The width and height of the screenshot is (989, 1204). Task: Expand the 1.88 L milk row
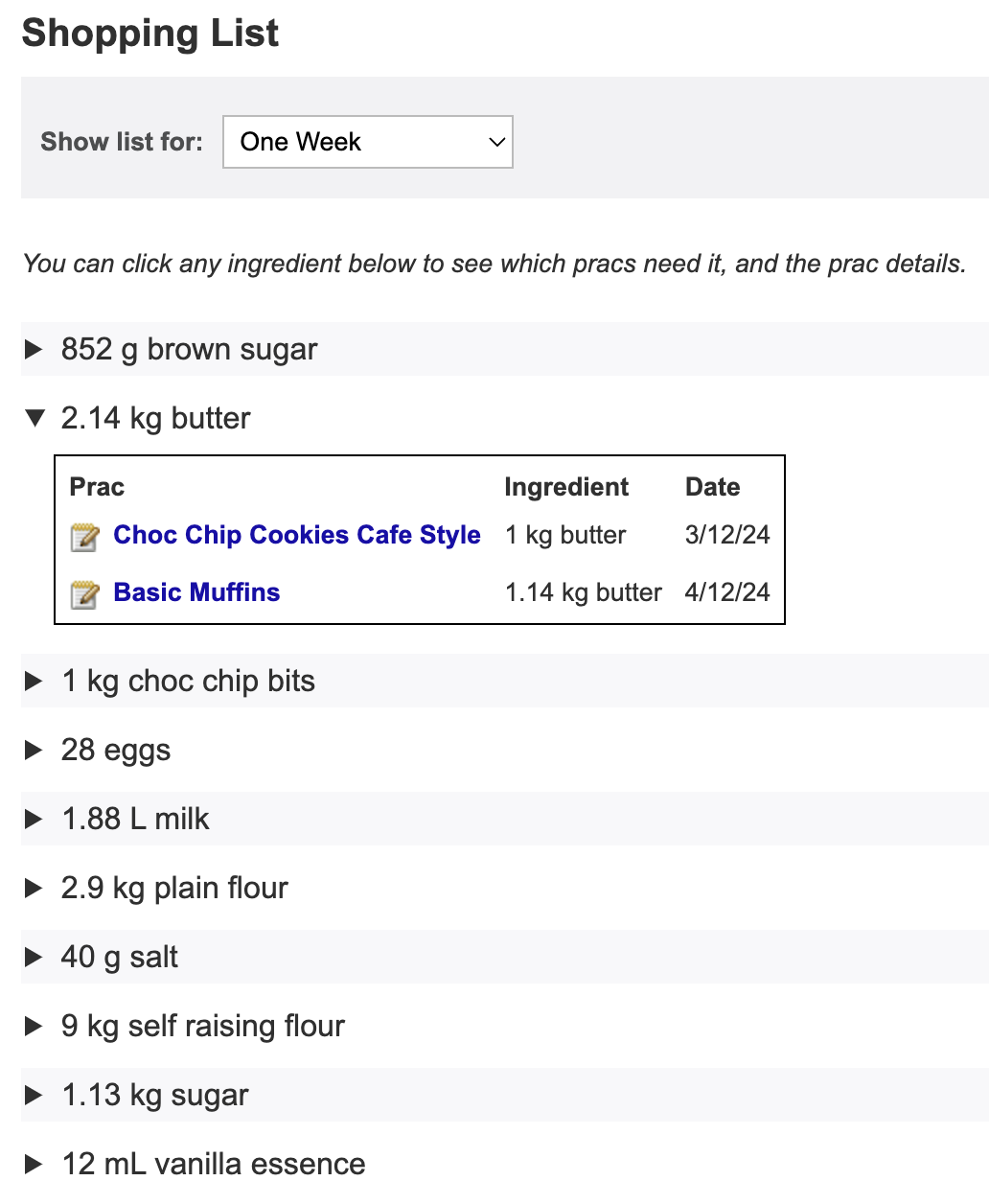[505, 819]
